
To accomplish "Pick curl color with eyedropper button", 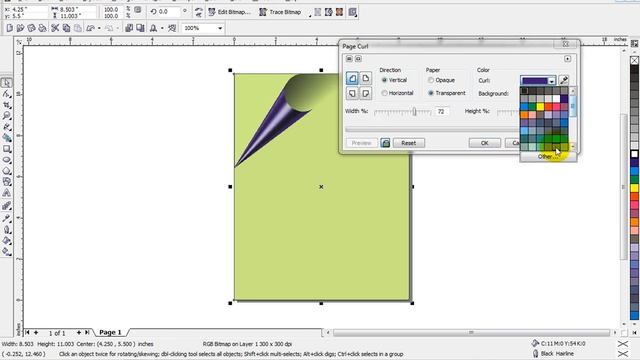I will (x=564, y=80).
